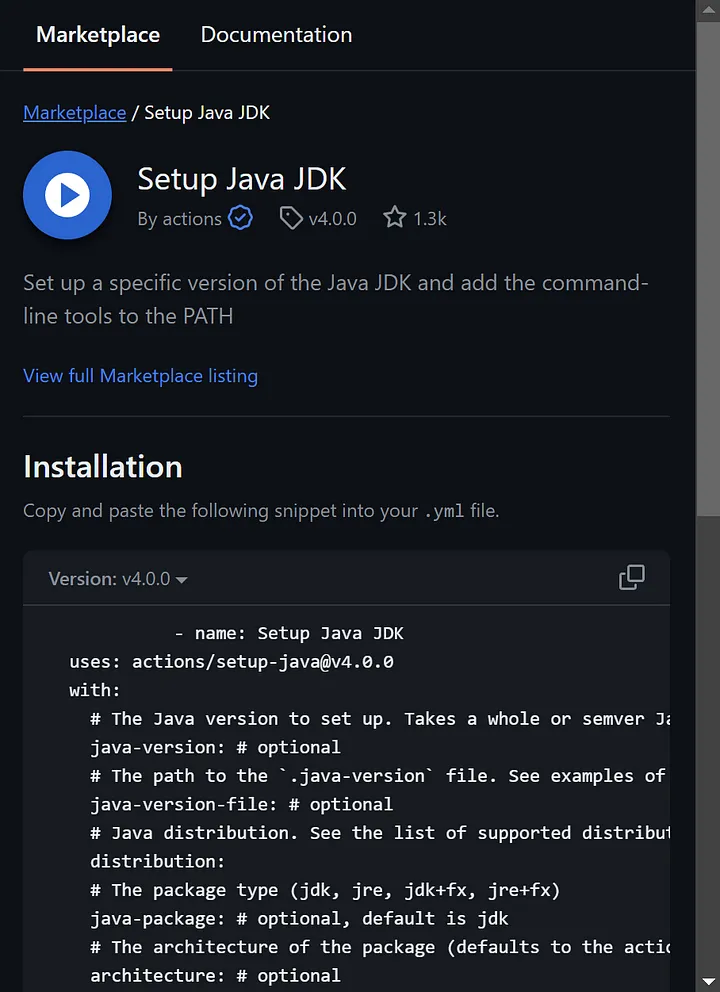Expand the Version: v4.0.0 dropdown
Image resolution: width=720 pixels, height=992 pixels.
118,579
